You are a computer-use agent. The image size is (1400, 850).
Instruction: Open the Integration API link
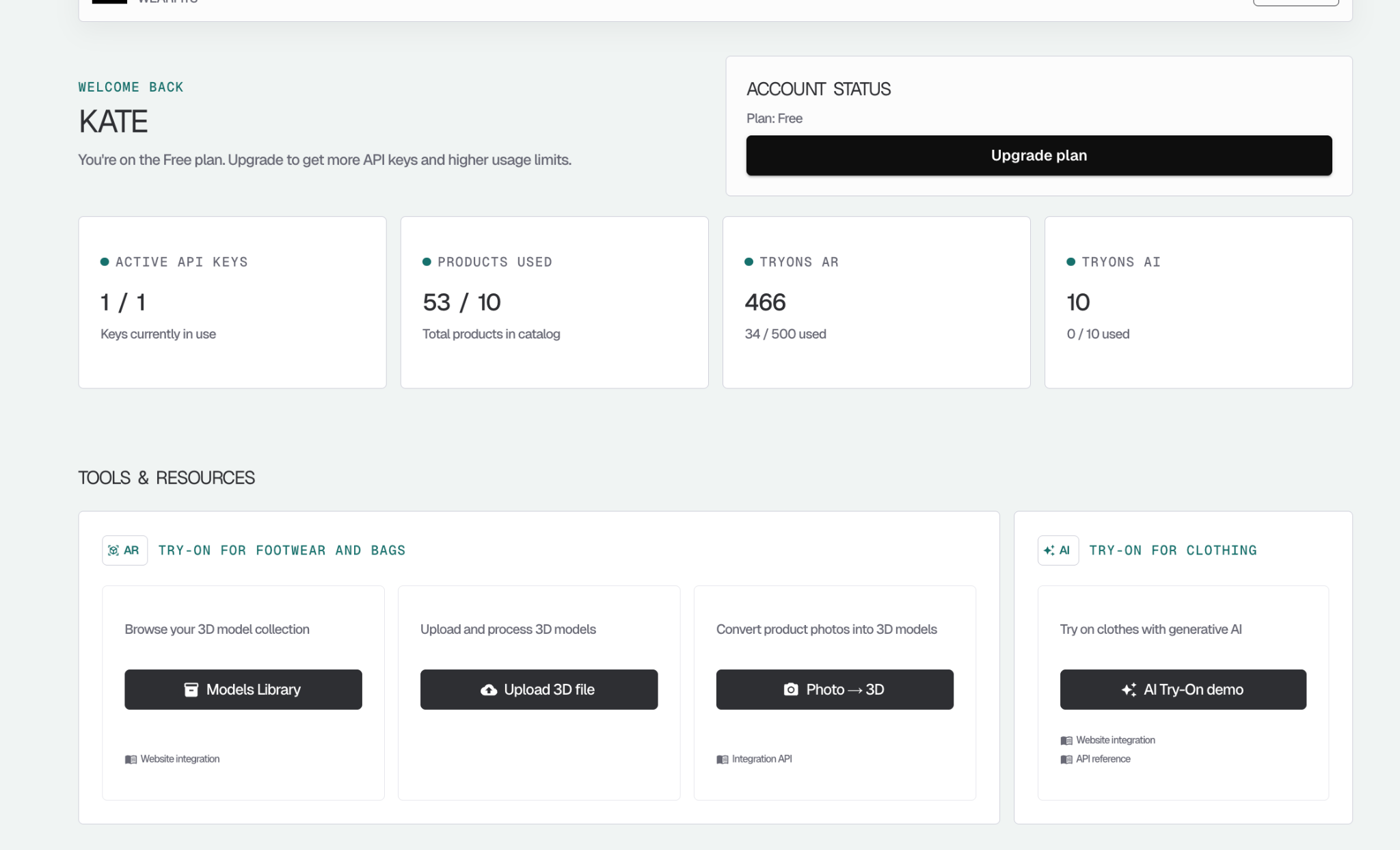[x=762, y=759]
